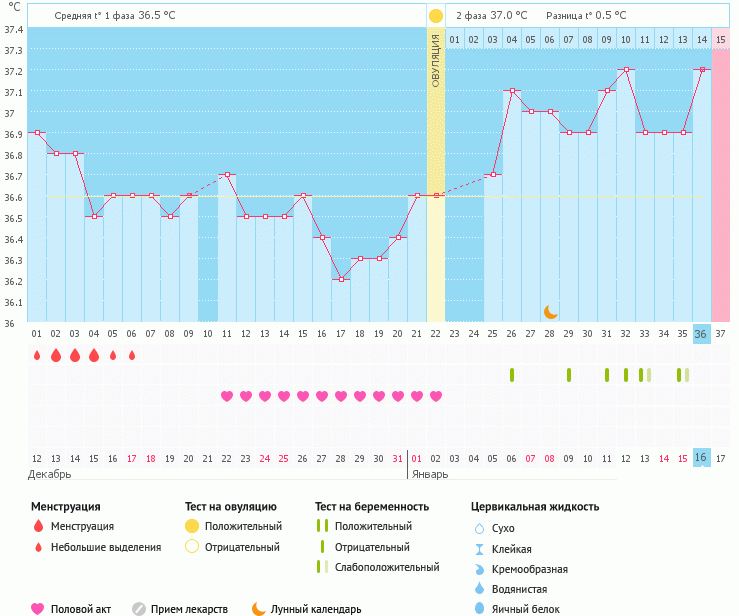The height and width of the screenshot is (616, 739).
Task: Click the heart icon under day 22
Action: tap(436, 396)
